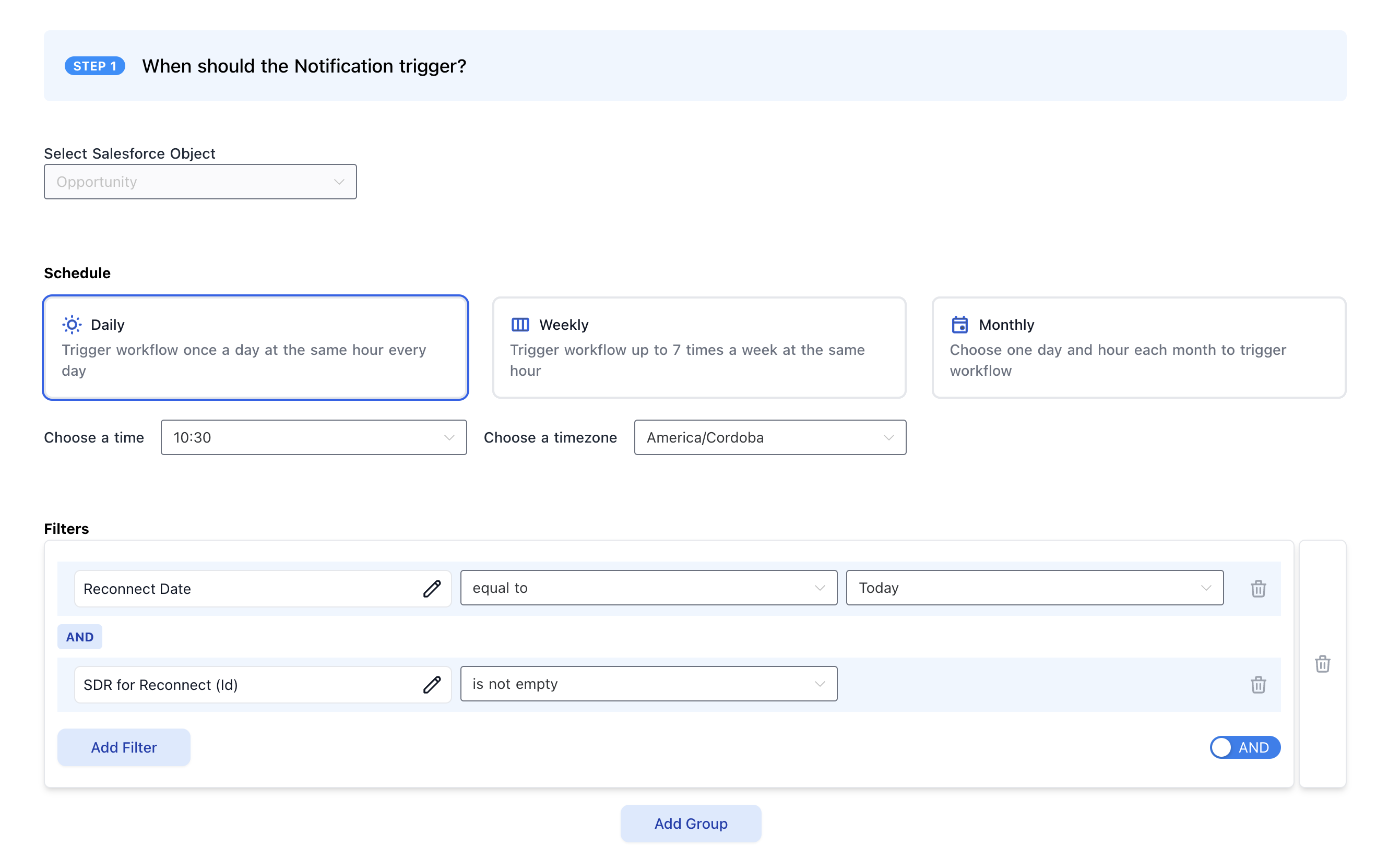Open the Choose a time dropdown
This screenshot has height=858, width=1400.
[x=314, y=437]
